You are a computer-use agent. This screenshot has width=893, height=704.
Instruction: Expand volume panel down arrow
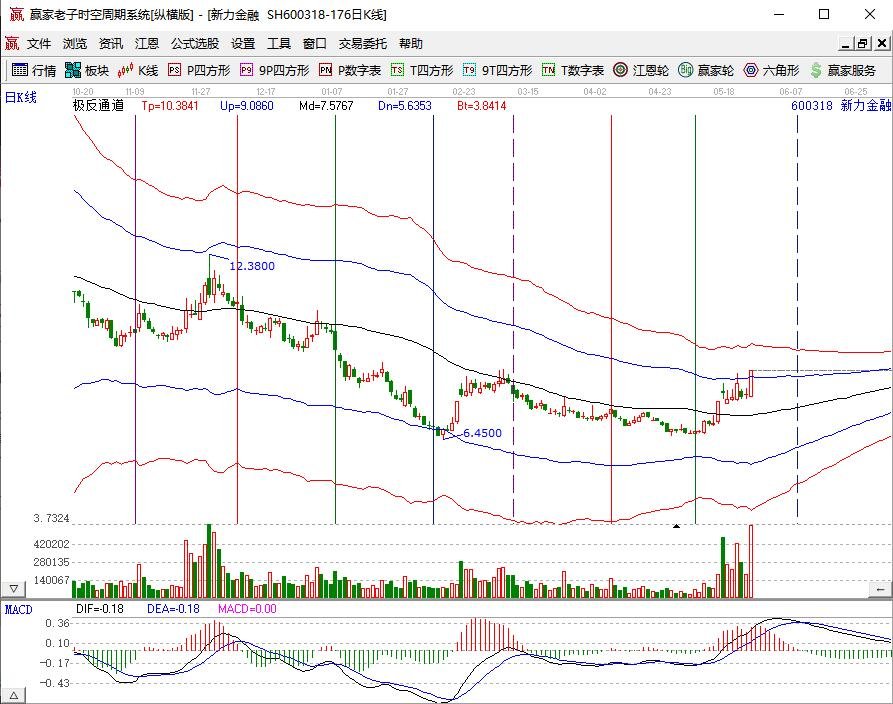(x=14, y=588)
